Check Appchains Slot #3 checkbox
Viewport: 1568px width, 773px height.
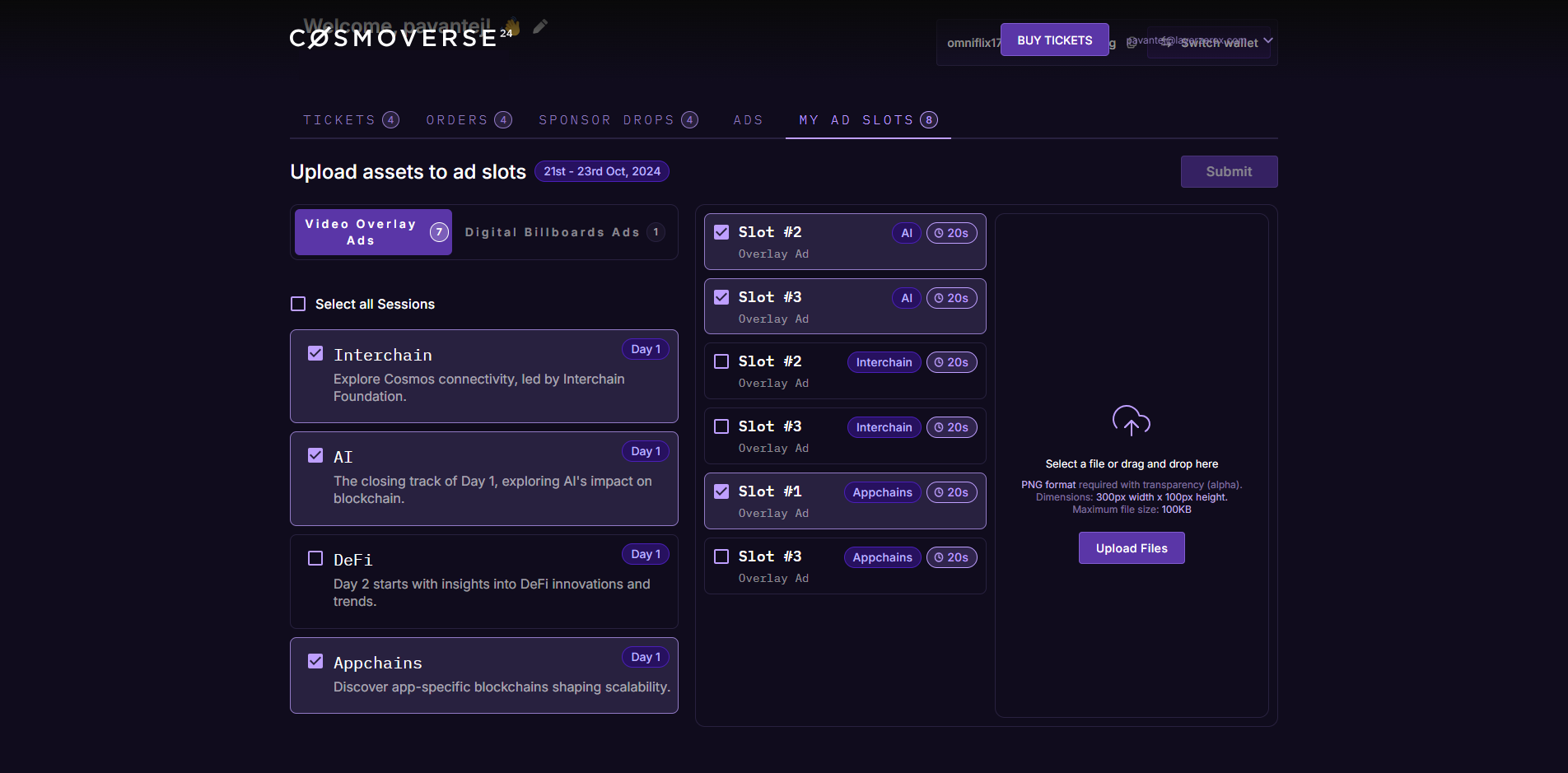pyautogui.click(x=721, y=556)
